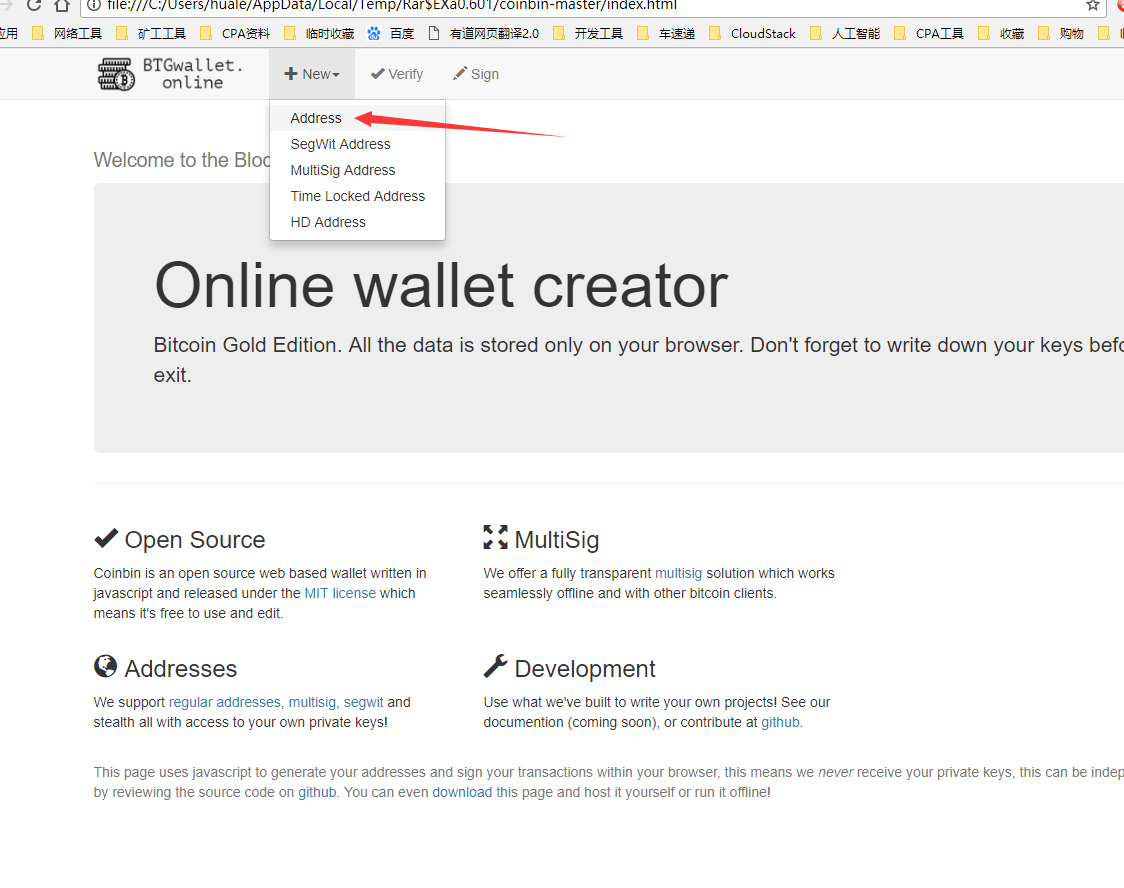
Task: Open the download link in footer
Action: pyautogui.click(x=462, y=792)
